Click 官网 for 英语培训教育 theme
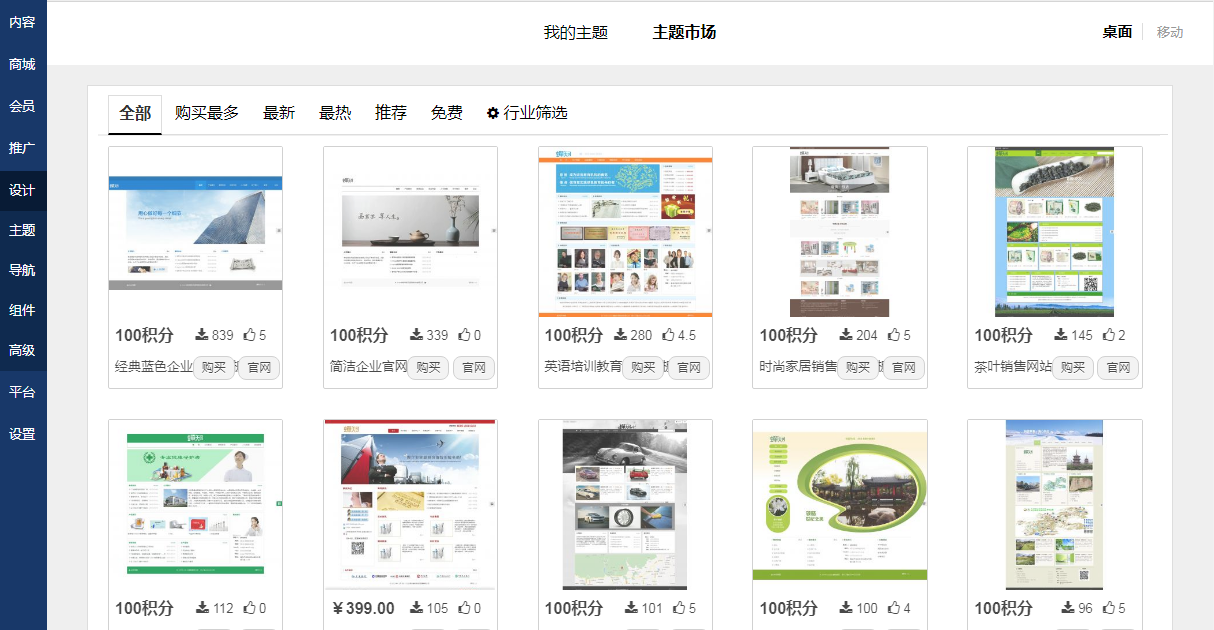1214x630 pixels. coord(689,367)
